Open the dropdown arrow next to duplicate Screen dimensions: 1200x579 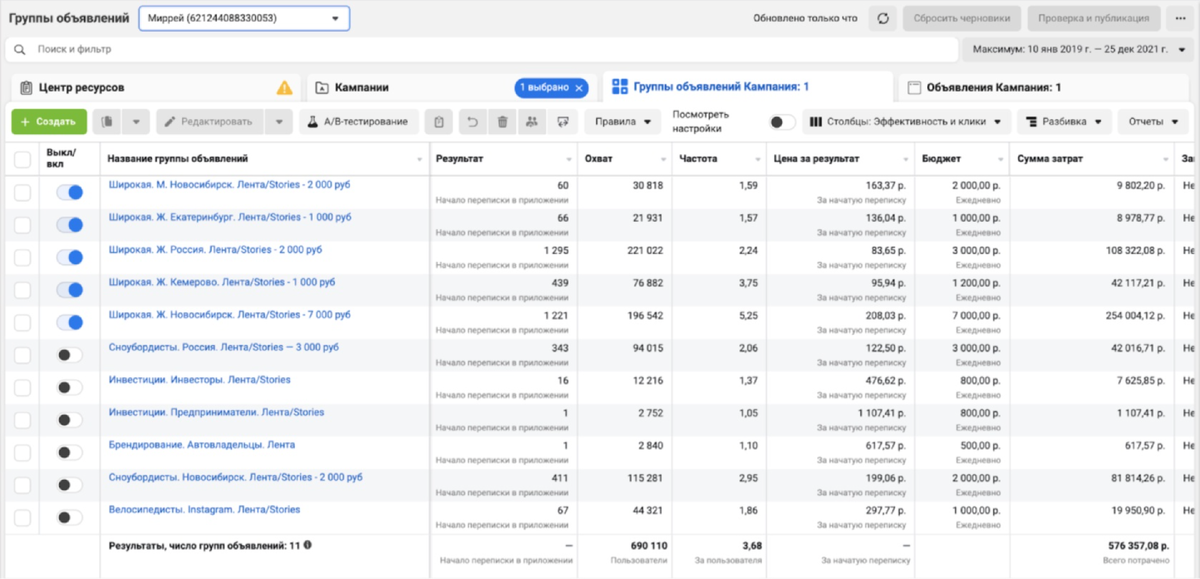pyautogui.click(x=136, y=121)
